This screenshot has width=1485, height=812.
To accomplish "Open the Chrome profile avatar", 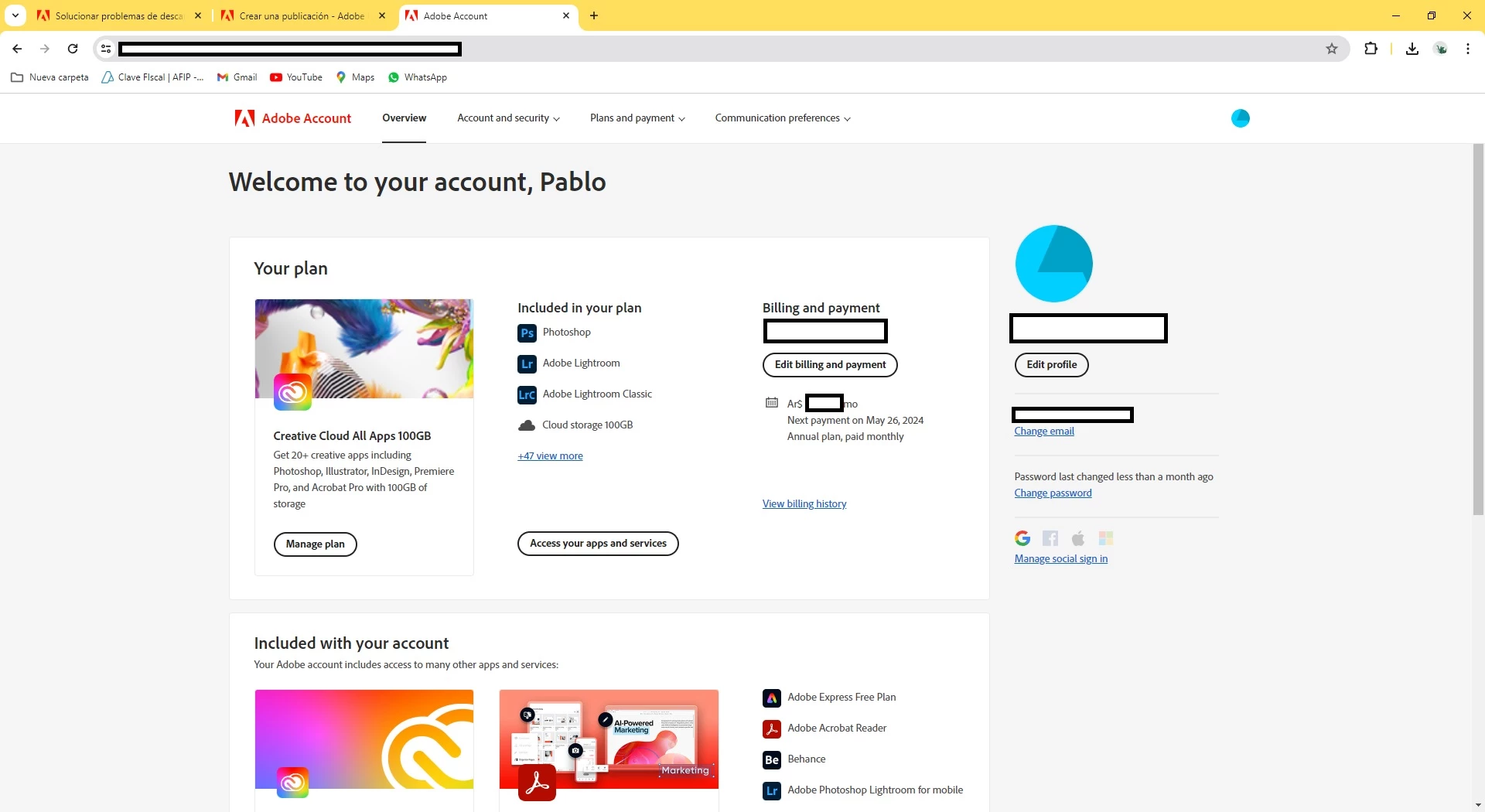I will [1441, 49].
